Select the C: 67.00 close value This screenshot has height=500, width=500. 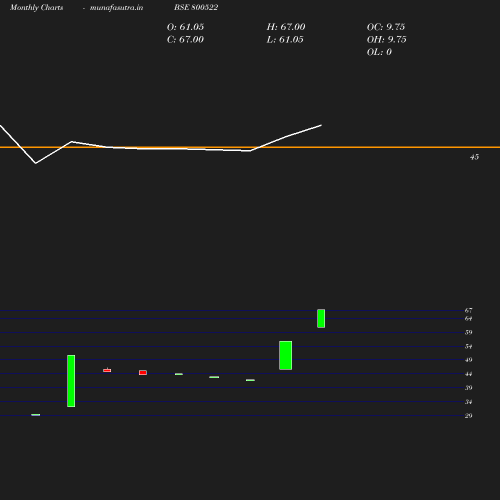pyautogui.click(x=185, y=39)
